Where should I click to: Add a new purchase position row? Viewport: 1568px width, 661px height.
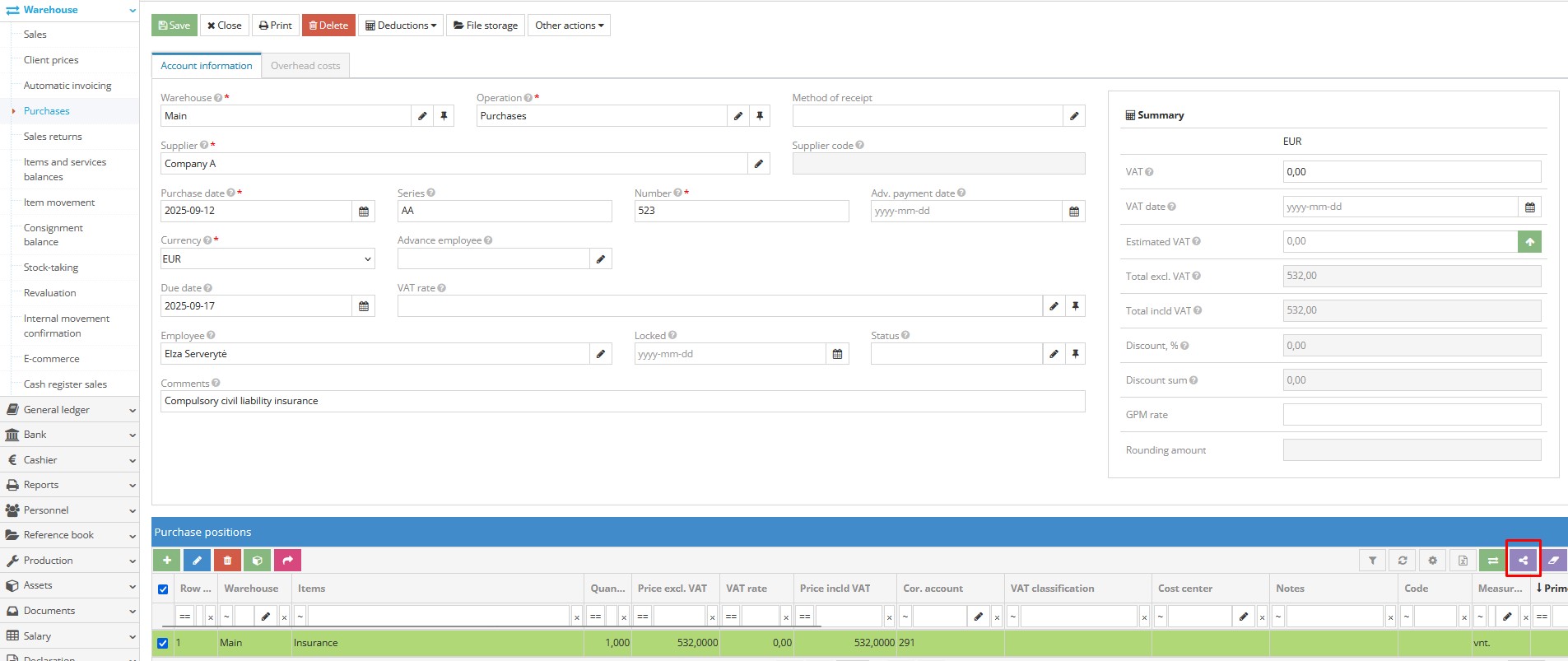point(166,561)
